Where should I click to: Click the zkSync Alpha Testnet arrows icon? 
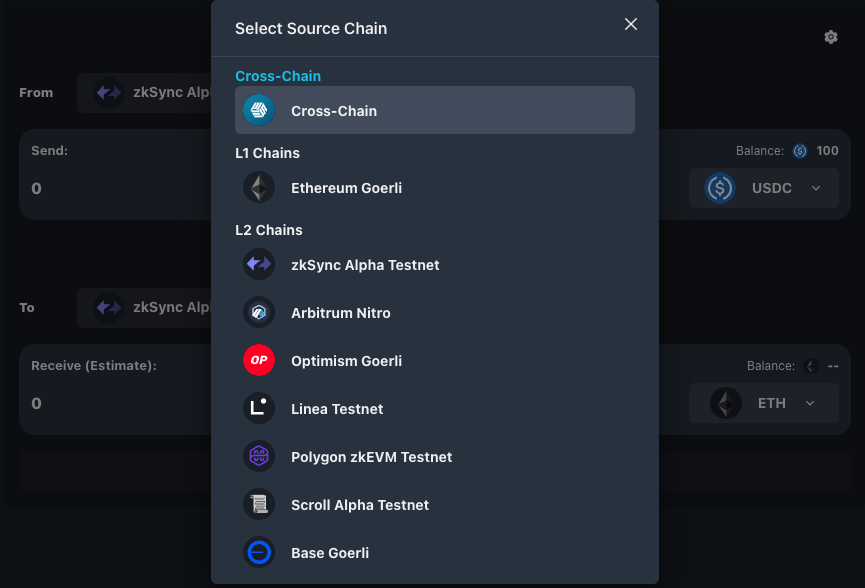(x=259, y=265)
